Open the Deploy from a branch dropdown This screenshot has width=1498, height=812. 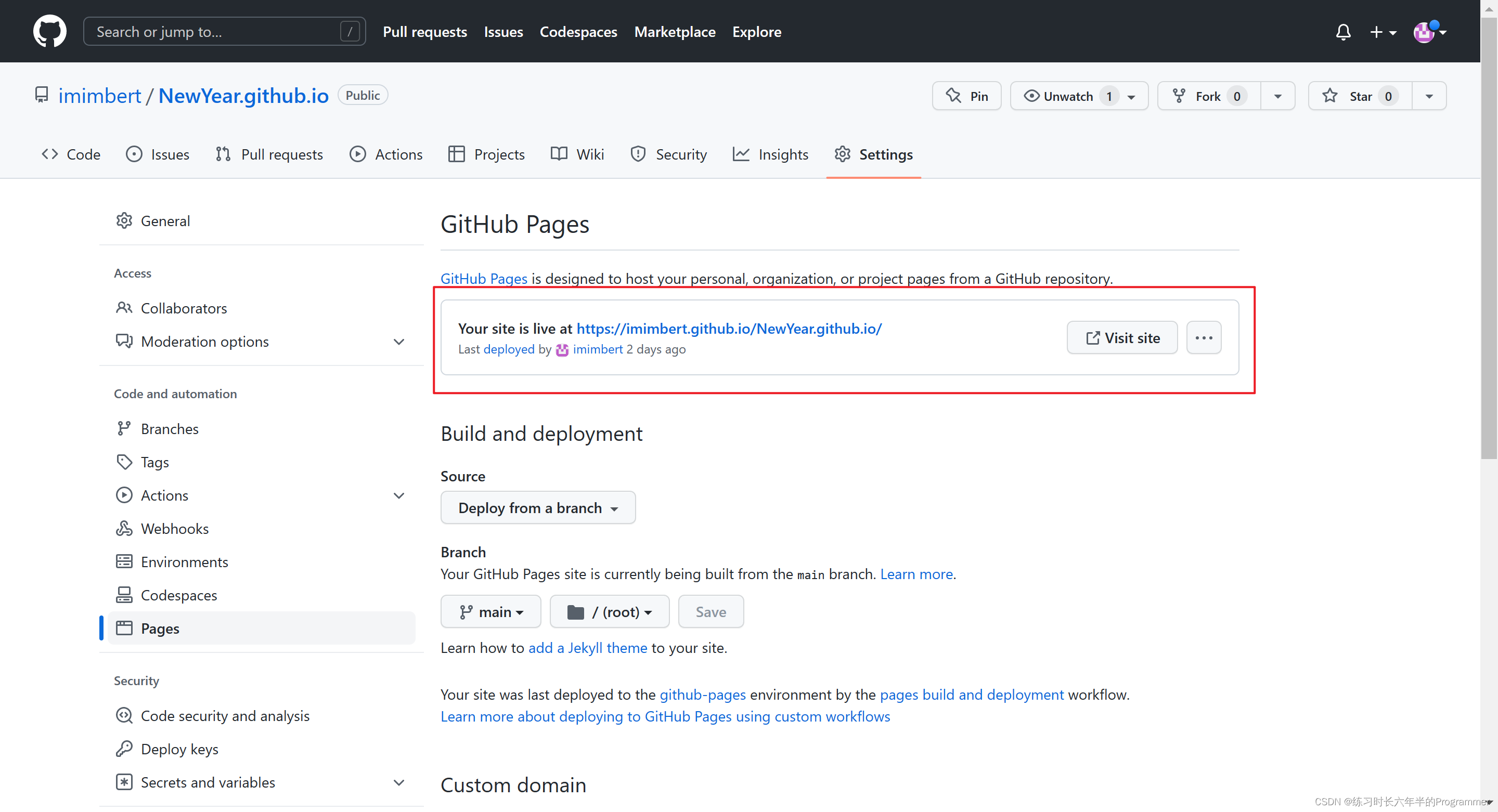tap(537, 507)
